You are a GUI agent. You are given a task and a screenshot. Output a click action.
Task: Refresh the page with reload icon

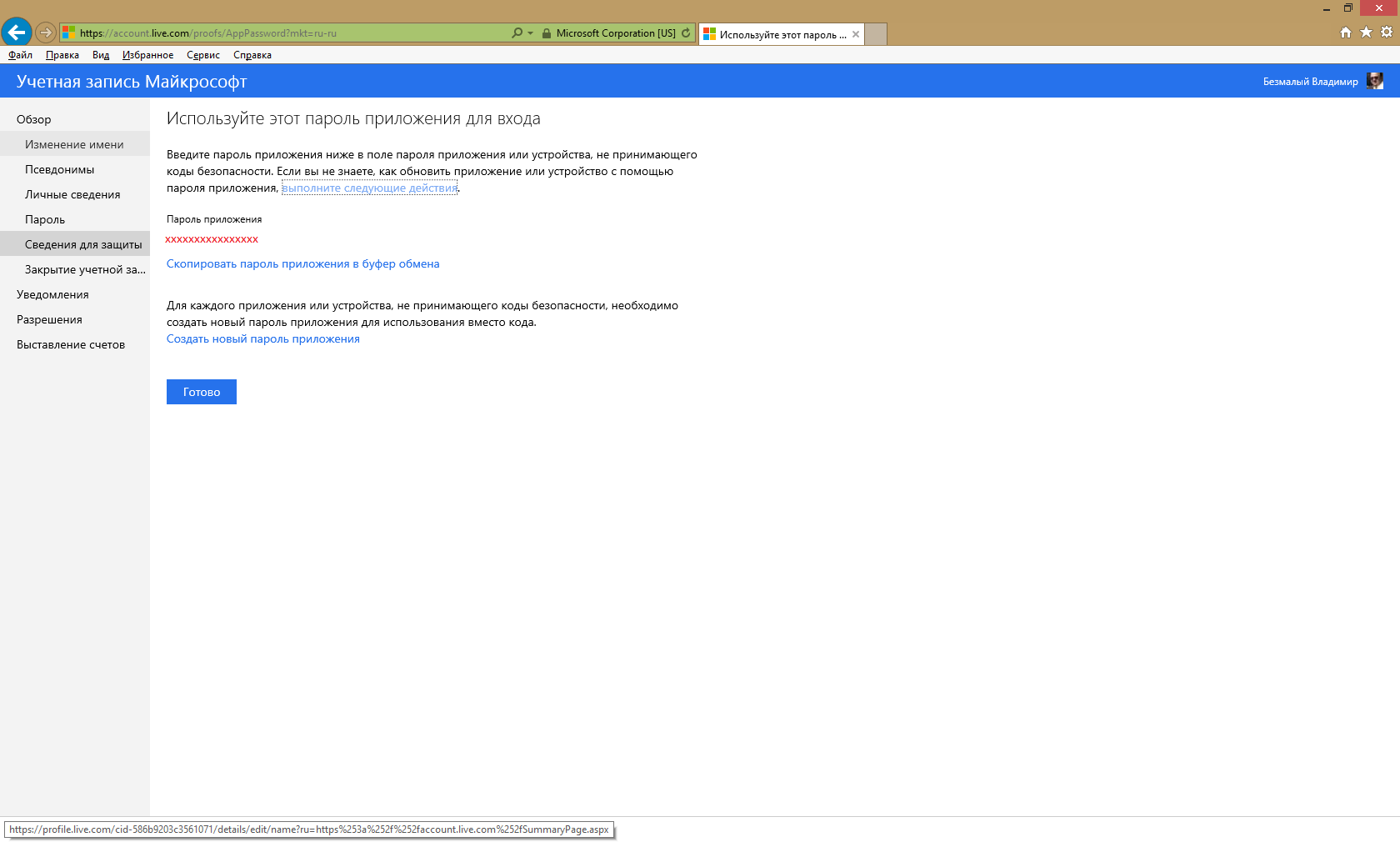[686, 33]
